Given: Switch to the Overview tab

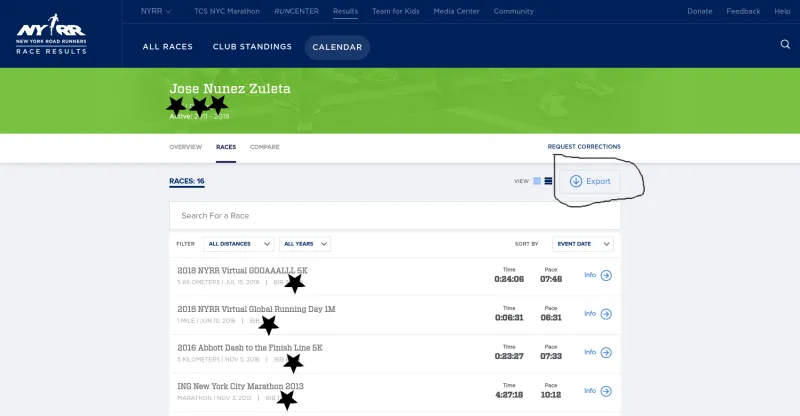Looking at the screenshot, I should click(x=186, y=147).
